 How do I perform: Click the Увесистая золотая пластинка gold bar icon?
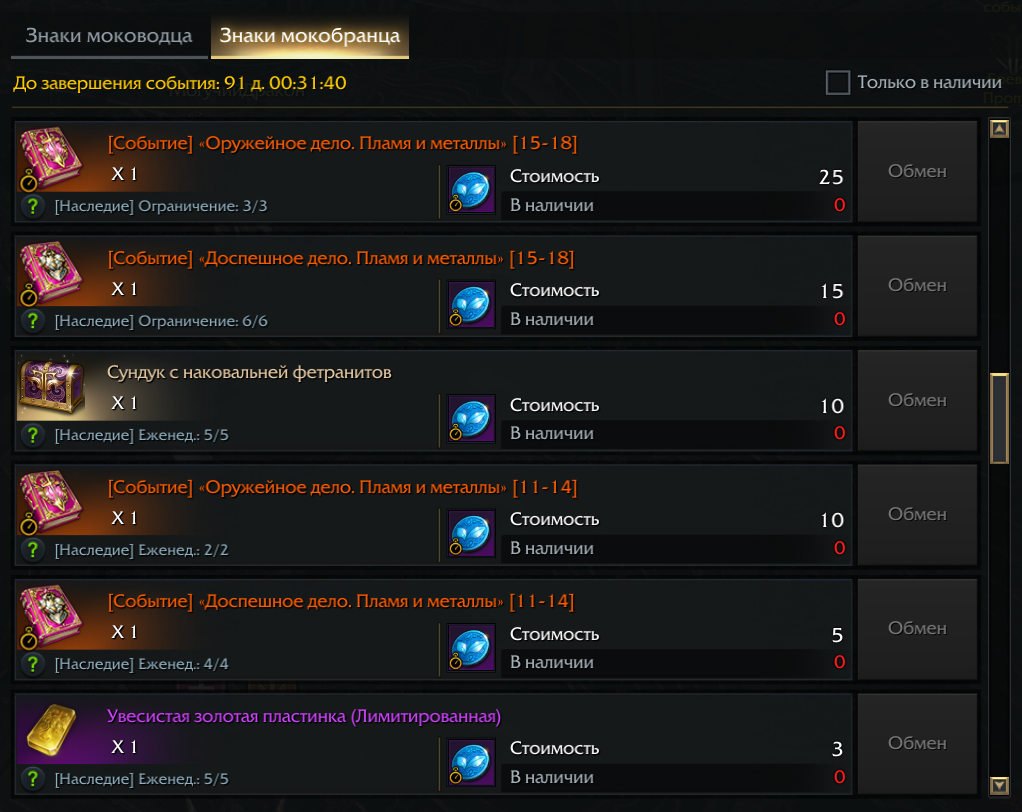[46, 728]
